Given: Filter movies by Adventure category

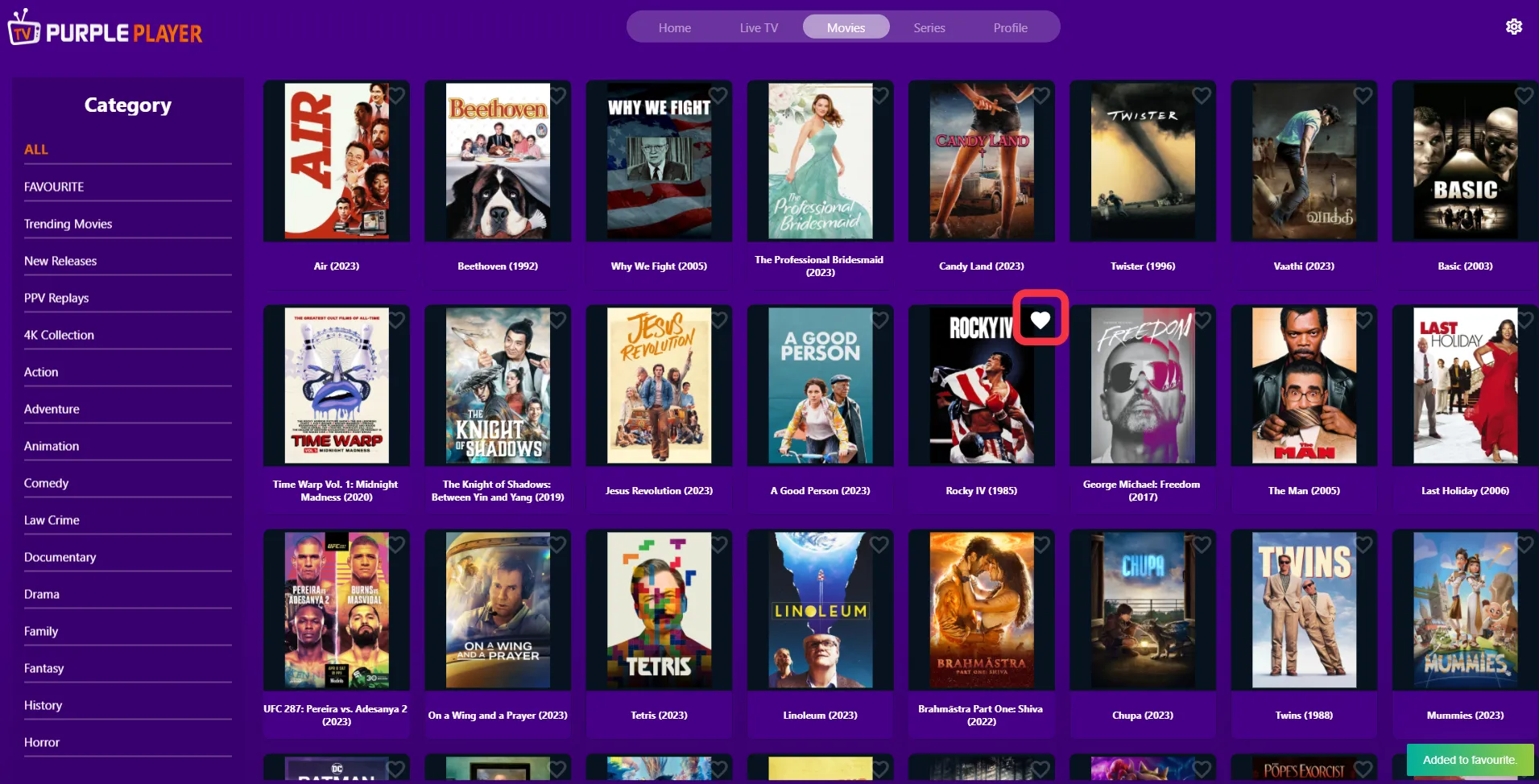Looking at the screenshot, I should [127, 409].
